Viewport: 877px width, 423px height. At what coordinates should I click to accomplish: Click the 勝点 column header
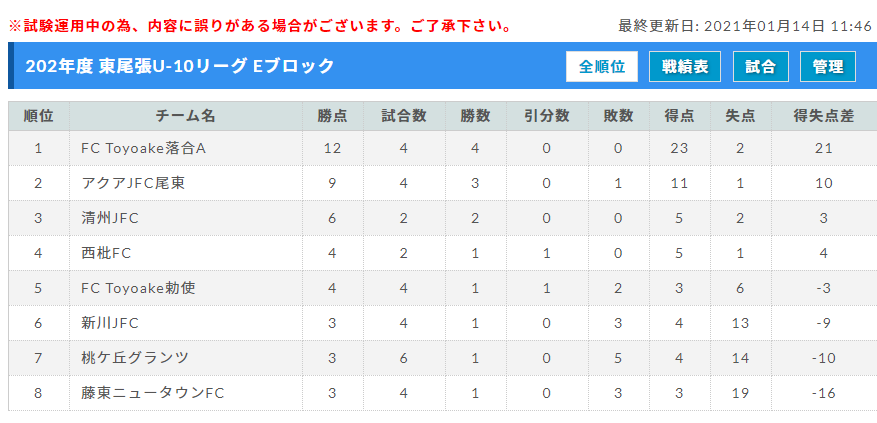(332, 116)
